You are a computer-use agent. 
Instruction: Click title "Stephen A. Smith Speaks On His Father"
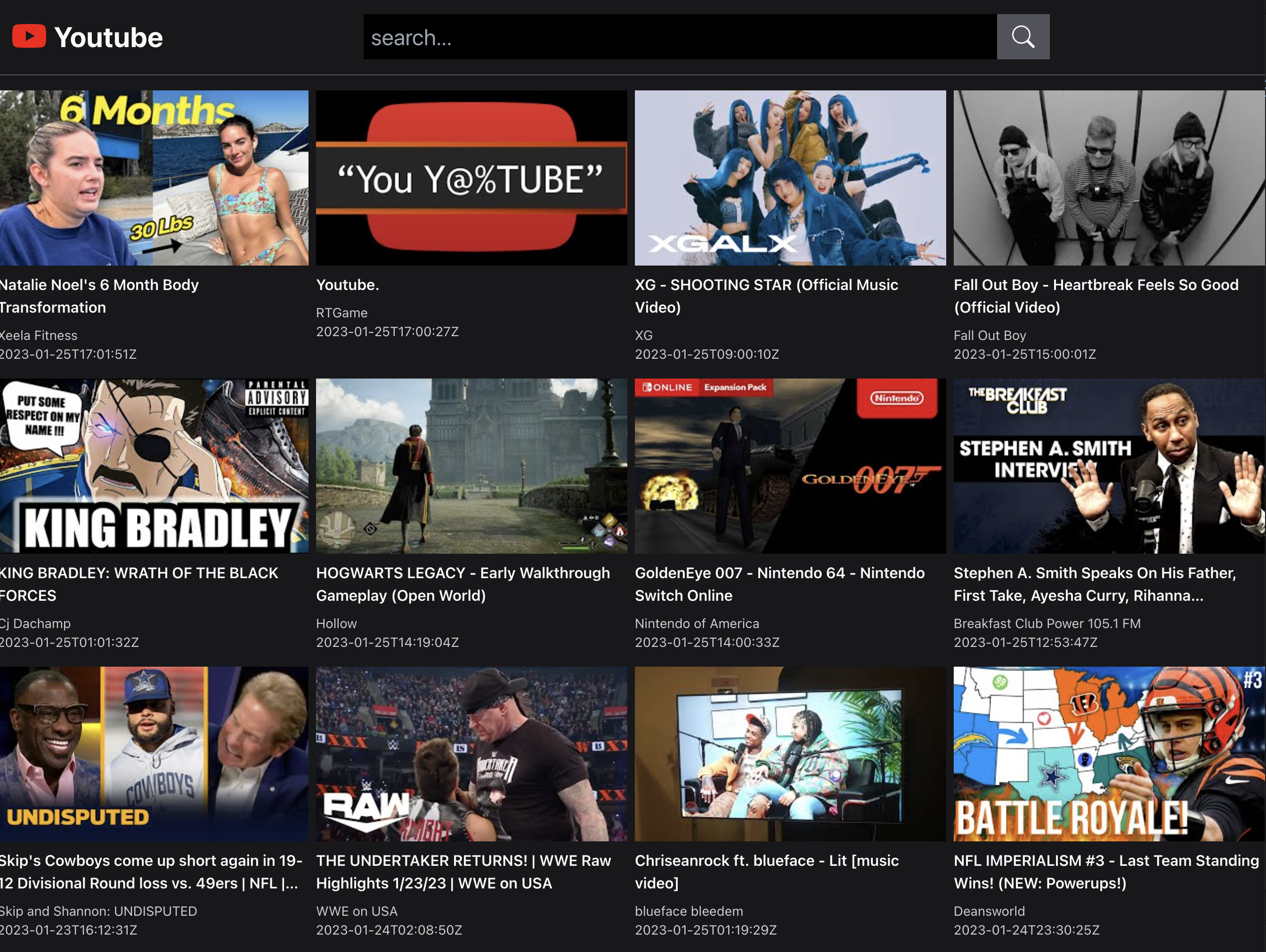click(x=1095, y=584)
